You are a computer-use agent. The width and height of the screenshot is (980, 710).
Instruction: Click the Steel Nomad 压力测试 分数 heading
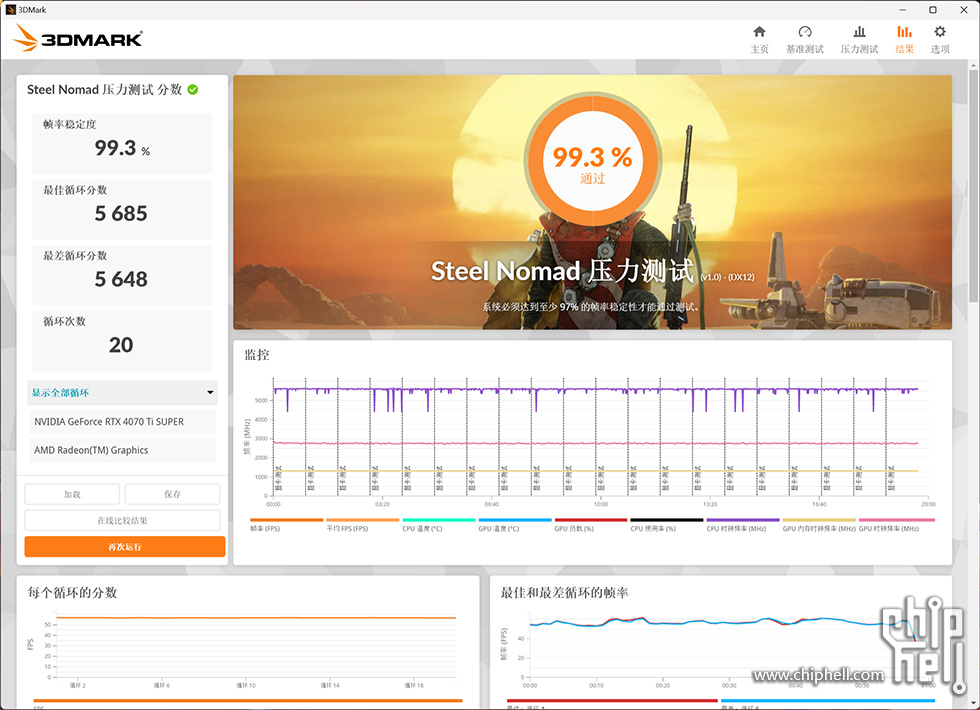(x=104, y=89)
